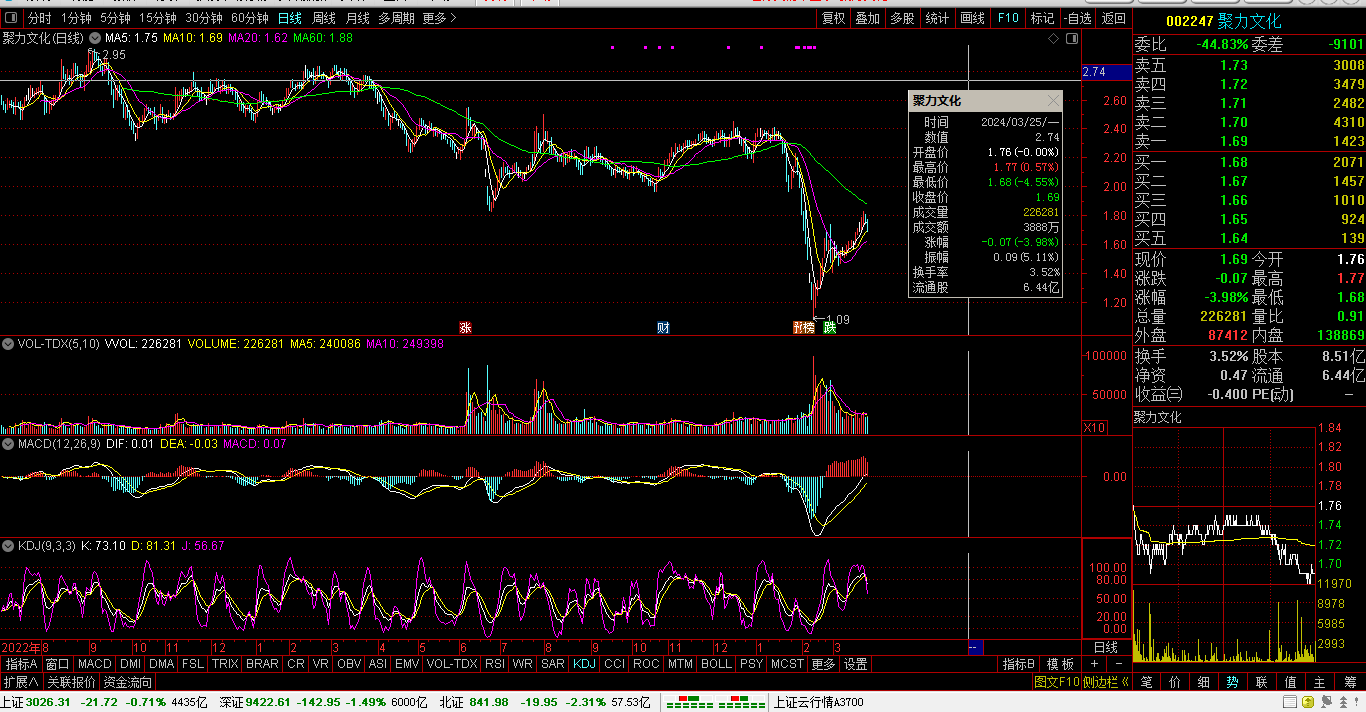Click the 日线 label on time axis

1104,648
